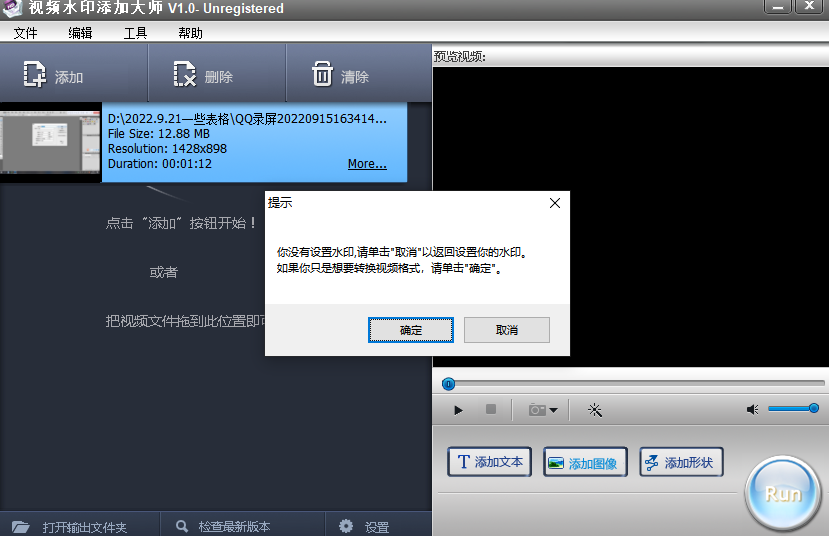Minimize the application window
This screenshot has width=829, height=536.
pos(778,6)
